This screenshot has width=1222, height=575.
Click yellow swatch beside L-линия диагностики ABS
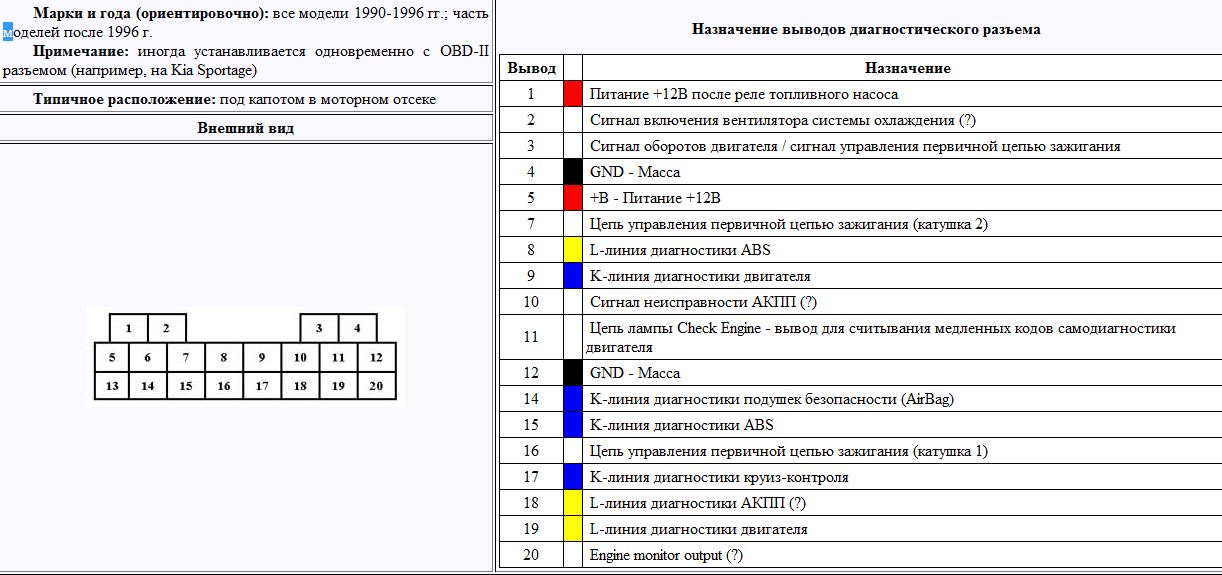point(573,250)
